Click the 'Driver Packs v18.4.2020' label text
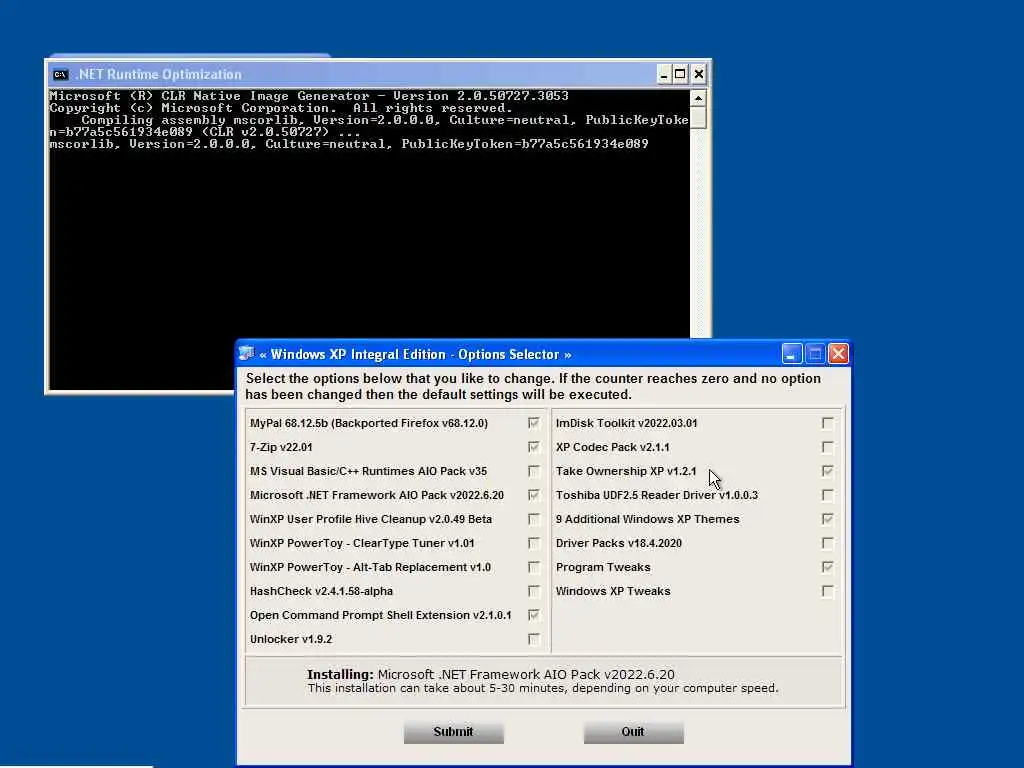 (618, 543)
